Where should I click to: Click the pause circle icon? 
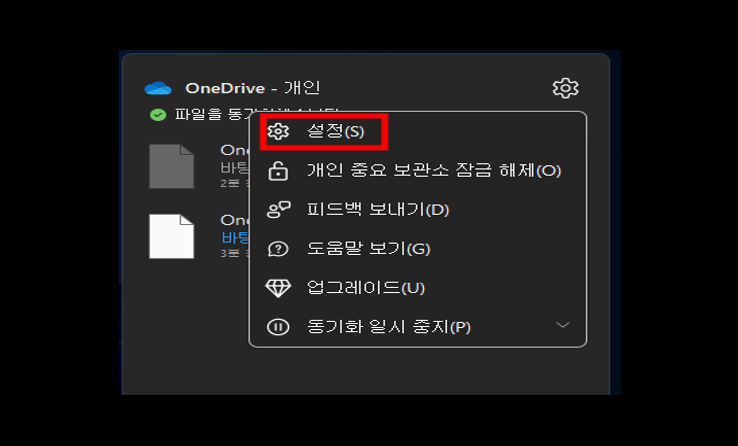click(278, 327)
